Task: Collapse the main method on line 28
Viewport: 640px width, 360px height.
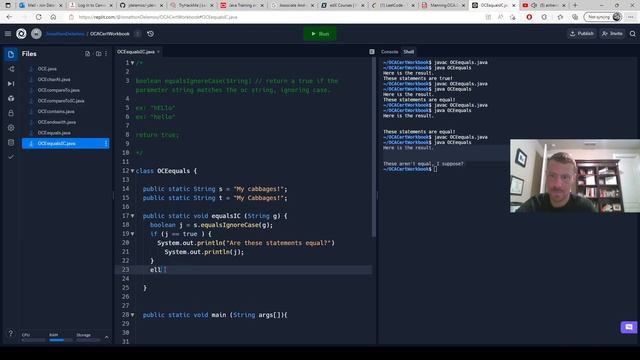Action: pyautogui.click(x=132, y=315)
